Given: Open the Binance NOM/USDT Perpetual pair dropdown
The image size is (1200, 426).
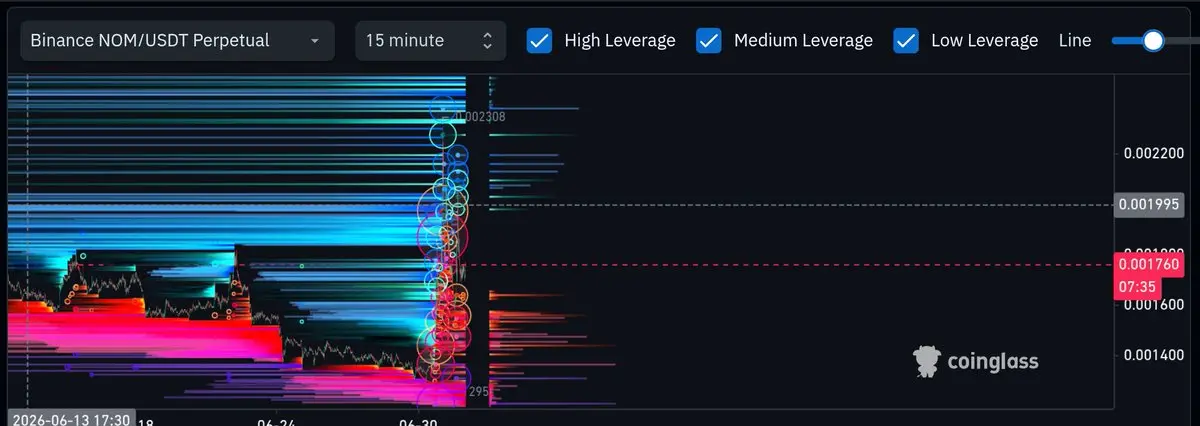Looking at the screenshot, I should (178, 41).
